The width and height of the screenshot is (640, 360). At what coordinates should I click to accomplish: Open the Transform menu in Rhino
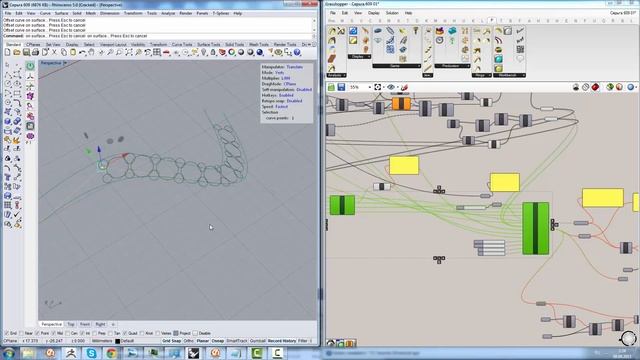point(133,13)
